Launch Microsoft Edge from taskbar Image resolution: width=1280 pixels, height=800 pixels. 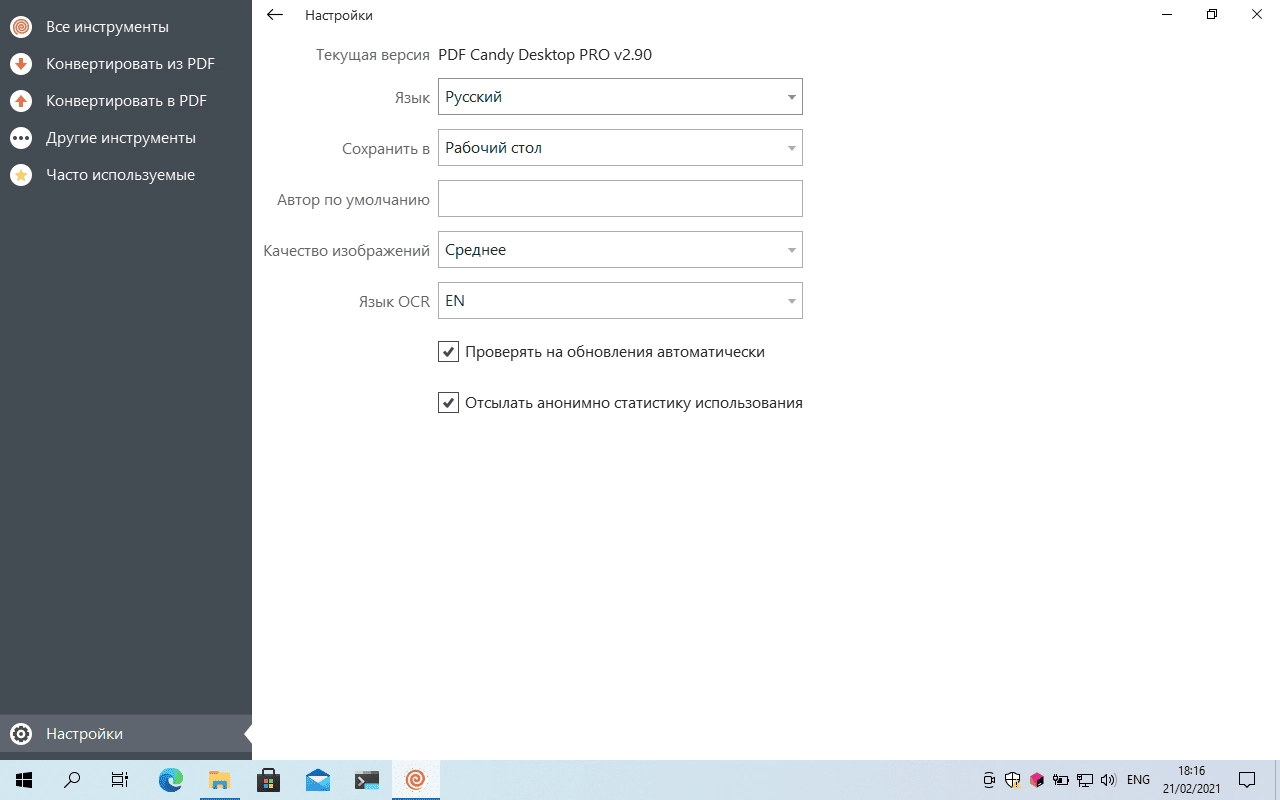(x=171, y=780)
